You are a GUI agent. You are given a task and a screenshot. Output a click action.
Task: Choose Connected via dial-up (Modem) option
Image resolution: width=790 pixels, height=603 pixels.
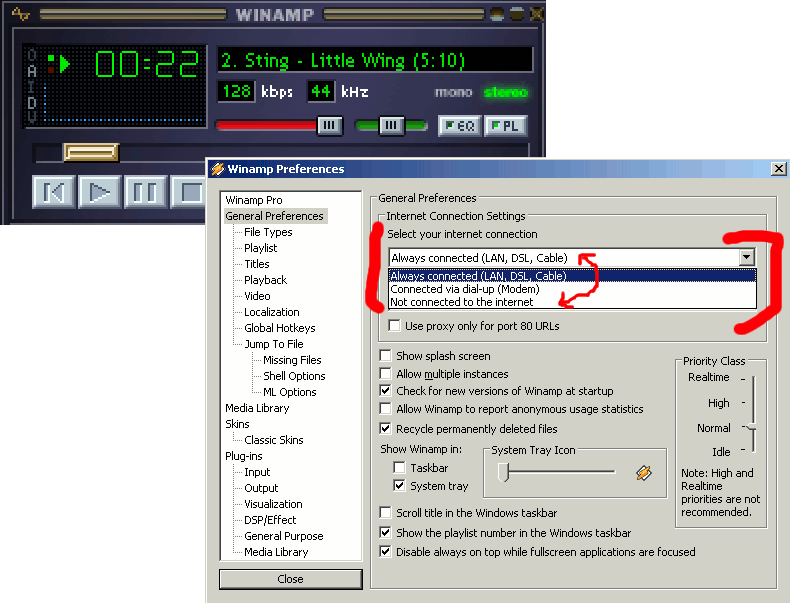(x=572, y=289)
